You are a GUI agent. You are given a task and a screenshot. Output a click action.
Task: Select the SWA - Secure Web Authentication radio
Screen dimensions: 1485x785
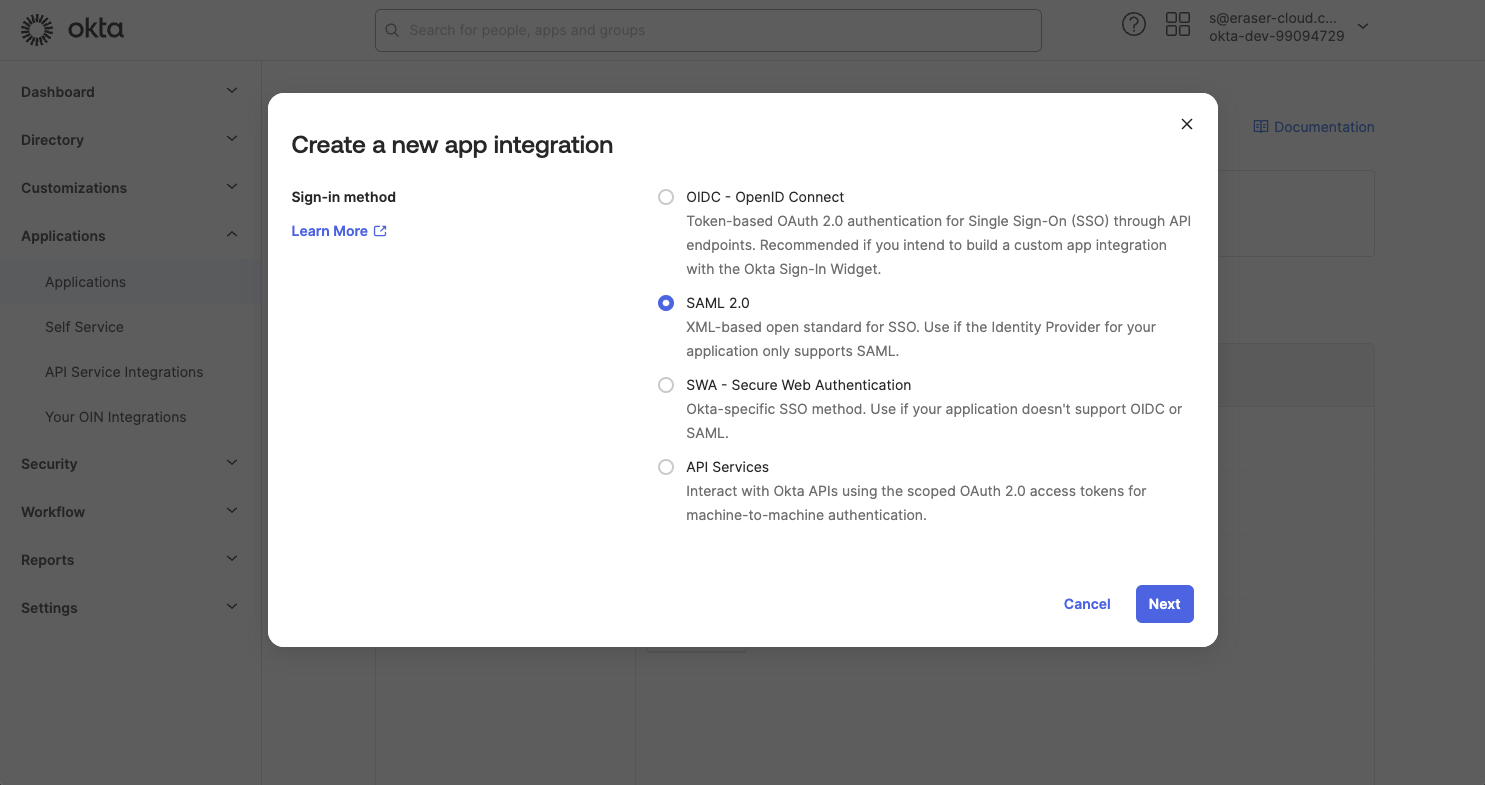pyautogui.click(x=666, y=385)
